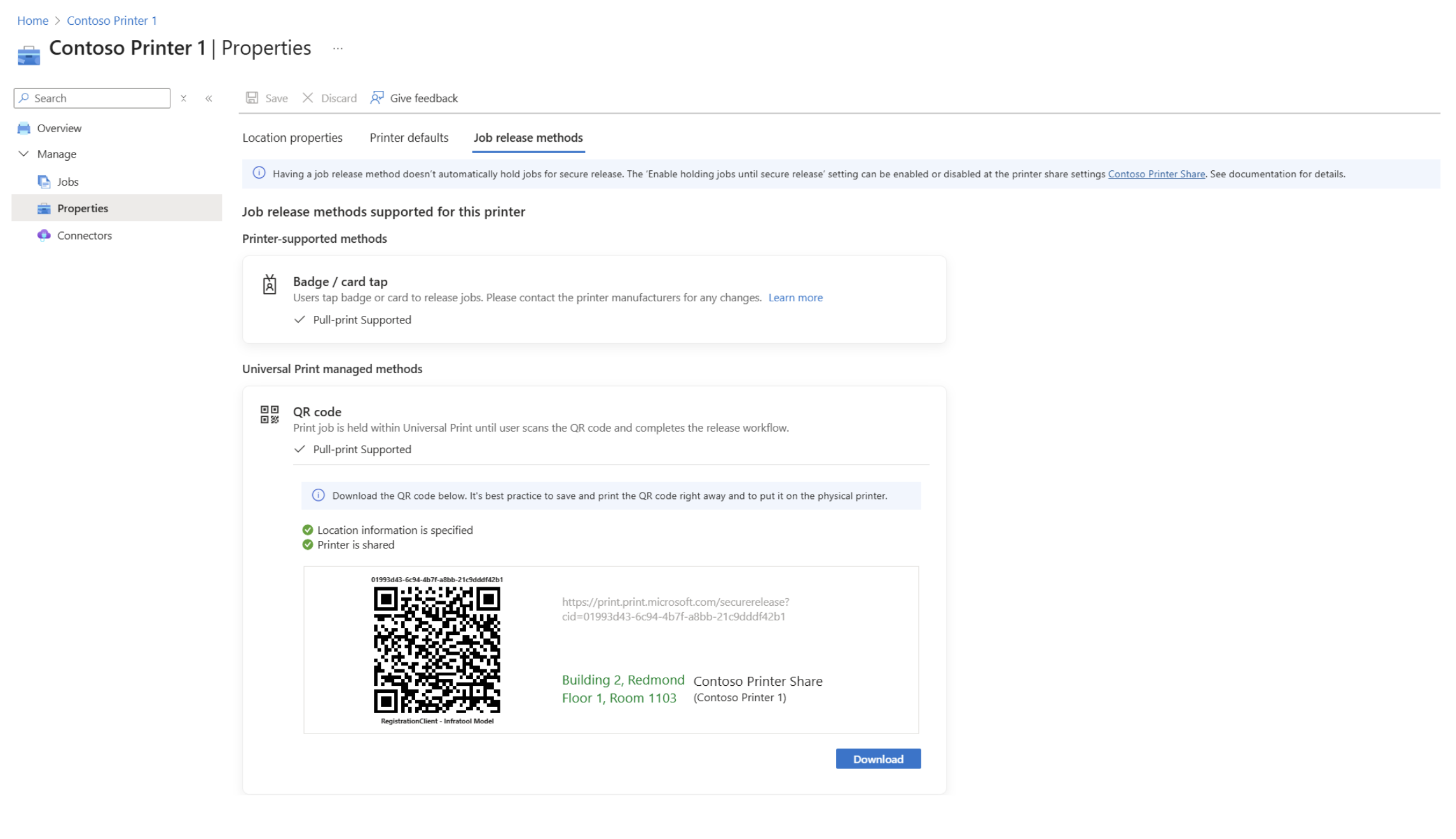
Task: Click the Save disk icon
Action: 252,98
